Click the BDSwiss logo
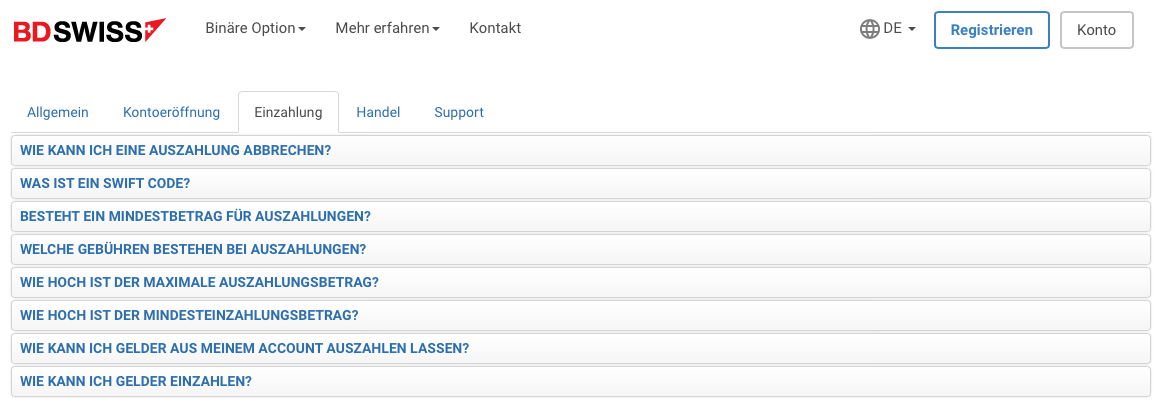 coord(89,30)
